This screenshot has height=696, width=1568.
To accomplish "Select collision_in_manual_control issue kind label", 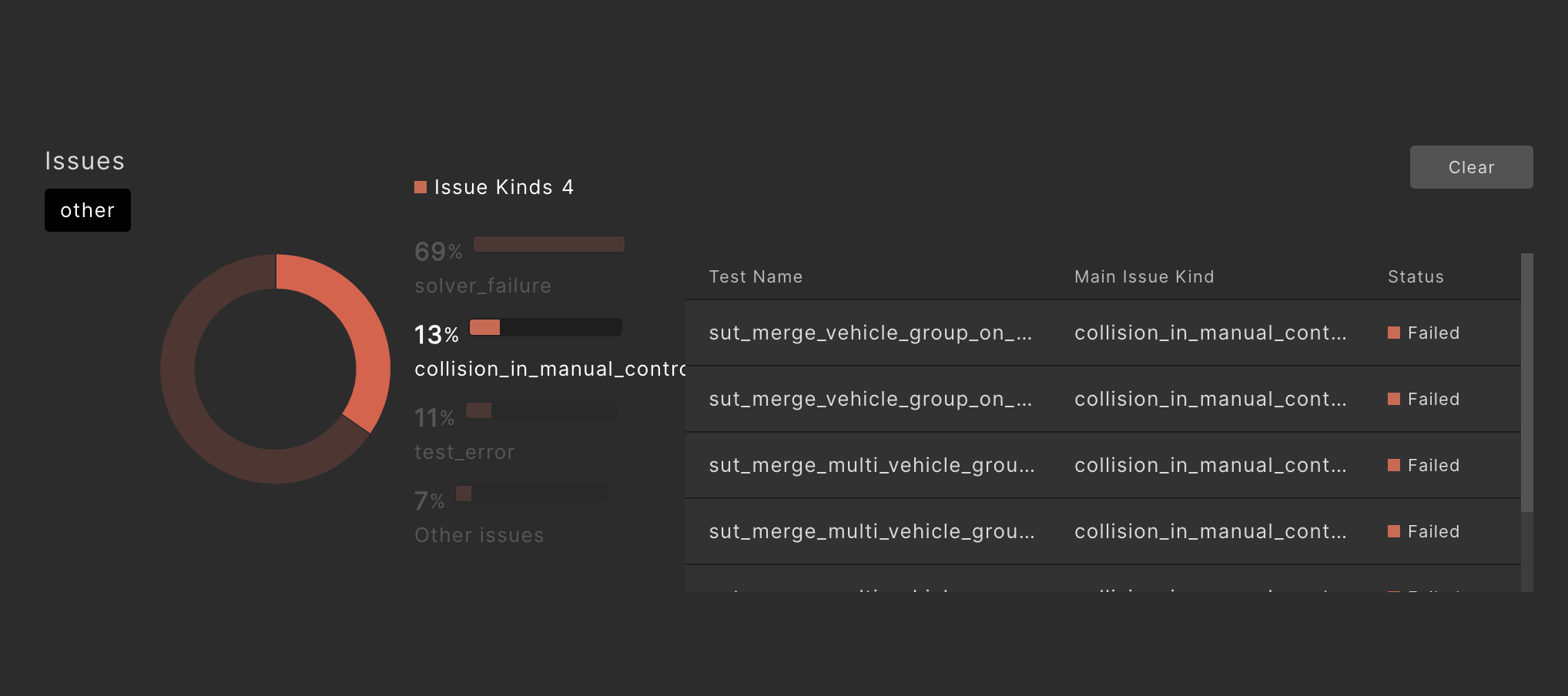I will pos(549,369).
